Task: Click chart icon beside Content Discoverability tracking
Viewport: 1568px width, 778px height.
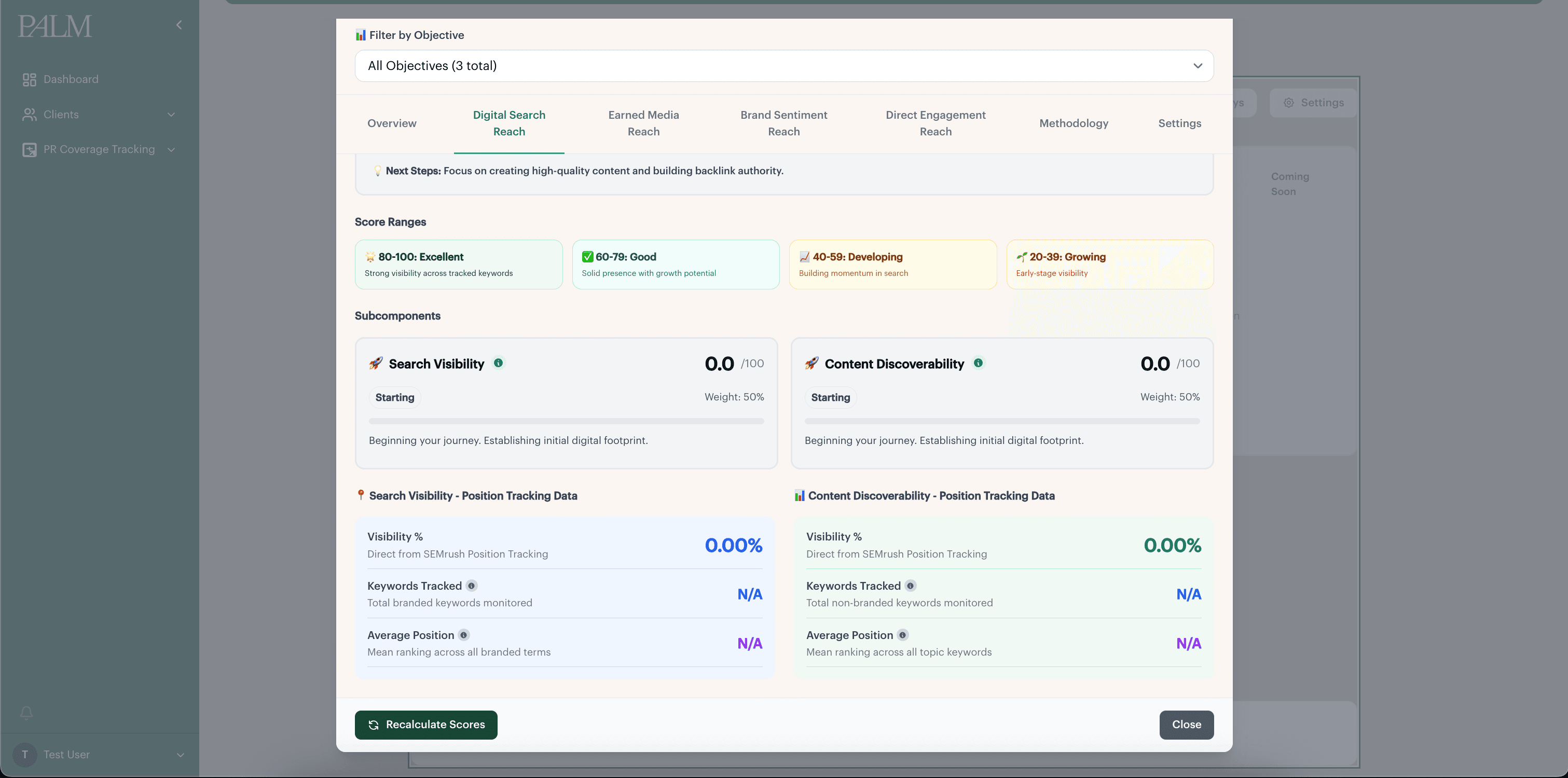Action: [x=800, y=495]
